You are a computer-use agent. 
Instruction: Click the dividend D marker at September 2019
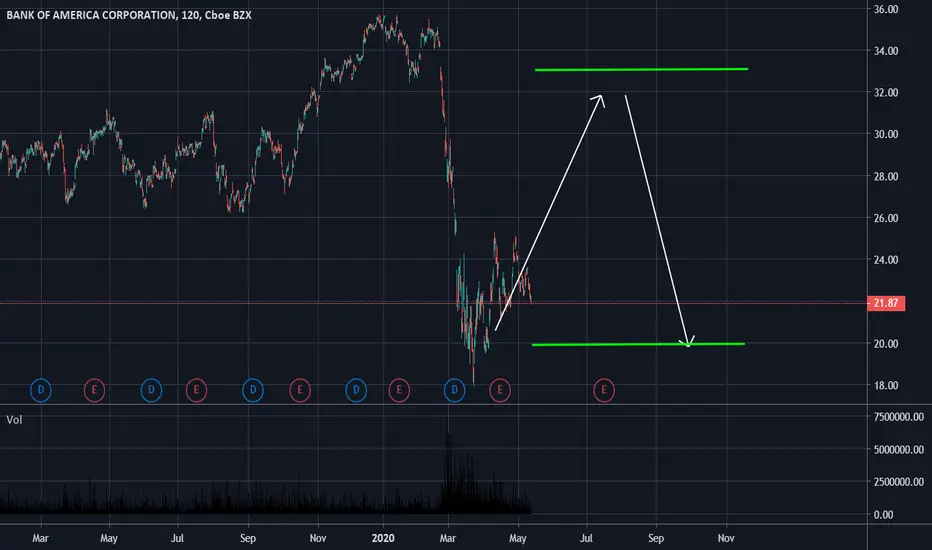tap(253, 390)
